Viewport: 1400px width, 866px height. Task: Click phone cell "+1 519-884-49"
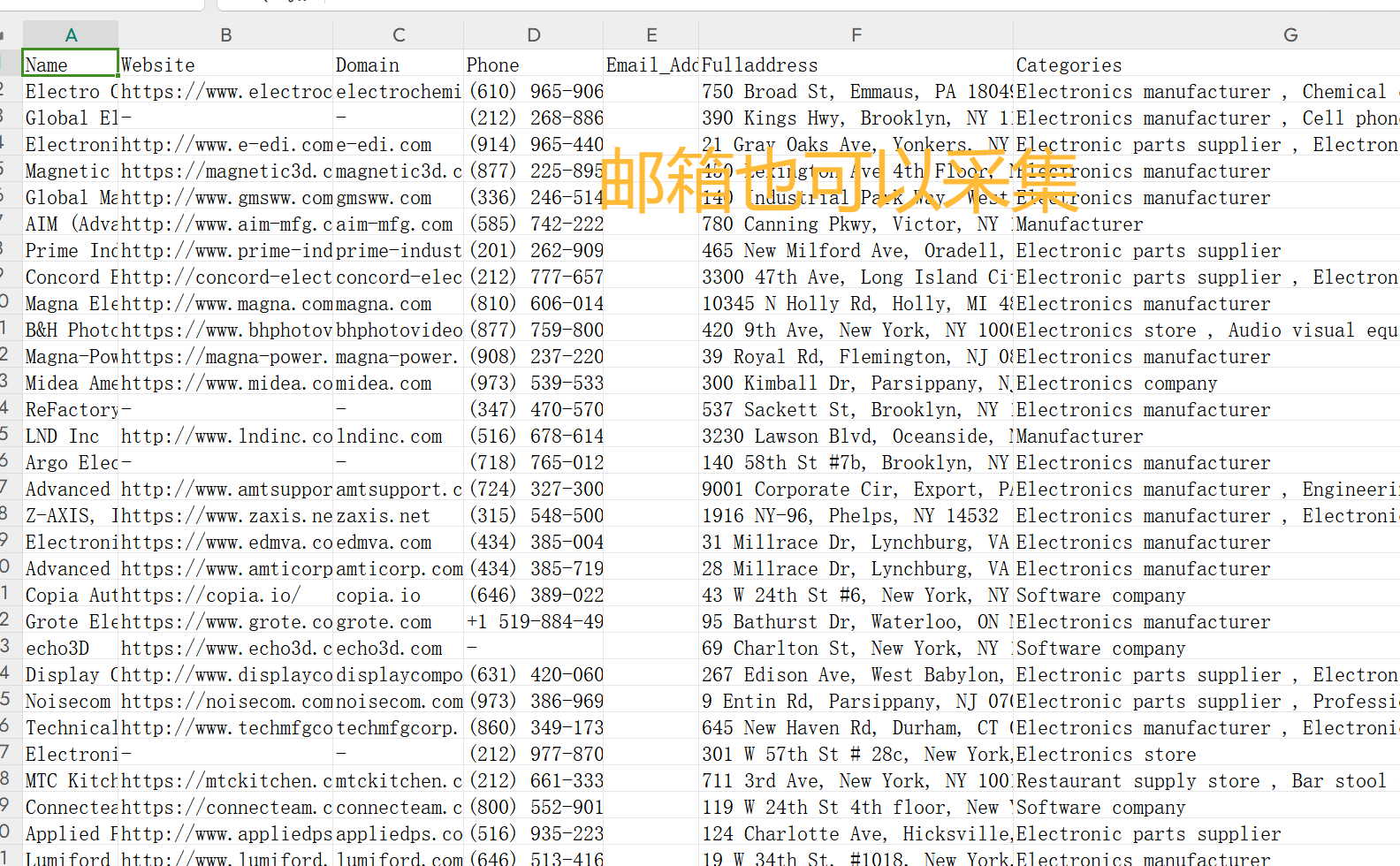[534, 621]
